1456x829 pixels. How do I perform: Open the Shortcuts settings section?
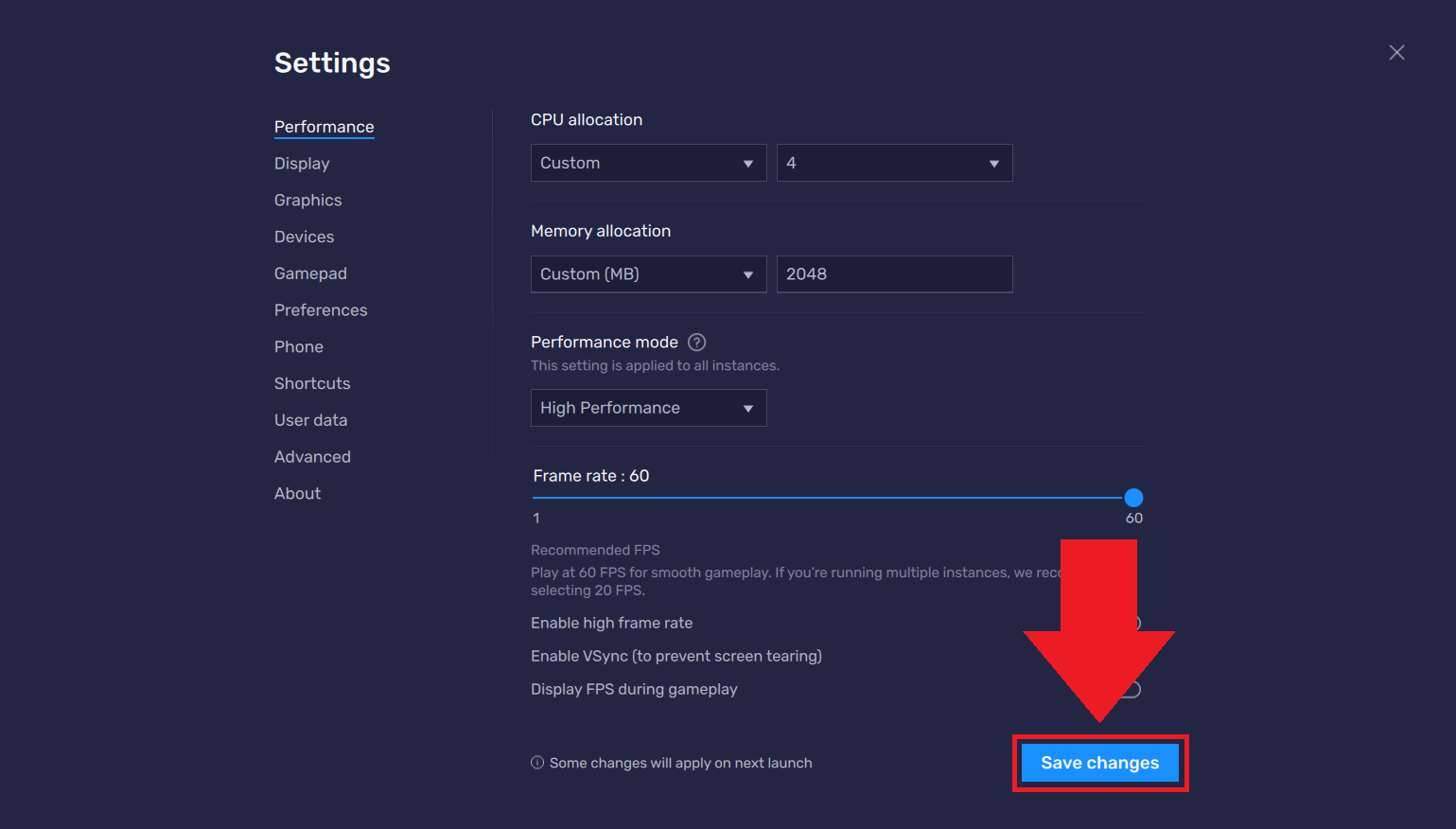click(312, 383)
